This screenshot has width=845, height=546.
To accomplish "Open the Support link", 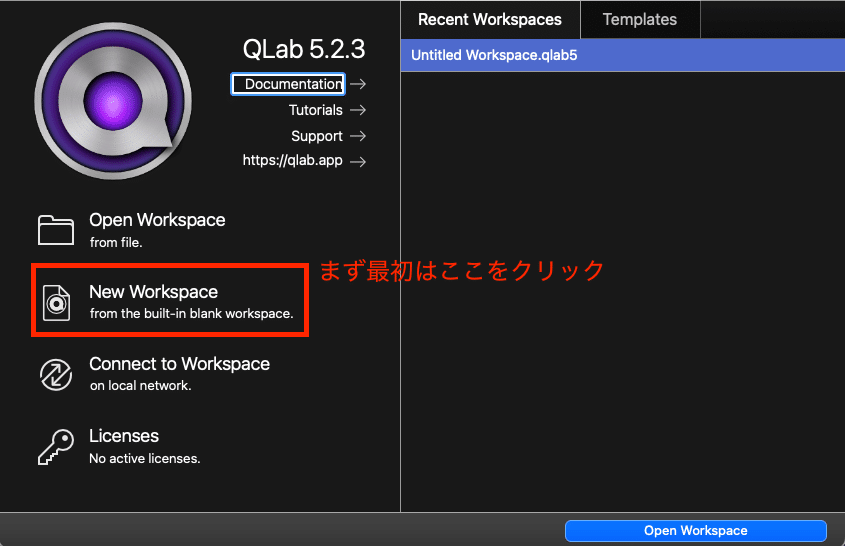I will (x=317, y=136).
